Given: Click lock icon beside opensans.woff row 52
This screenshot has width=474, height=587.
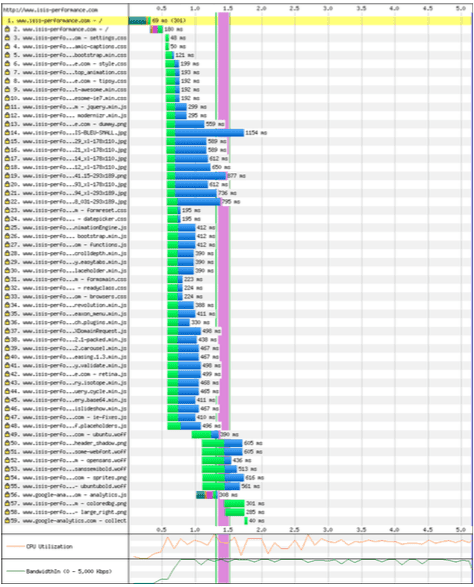Looking at the screenshot, I should point(7,460).
